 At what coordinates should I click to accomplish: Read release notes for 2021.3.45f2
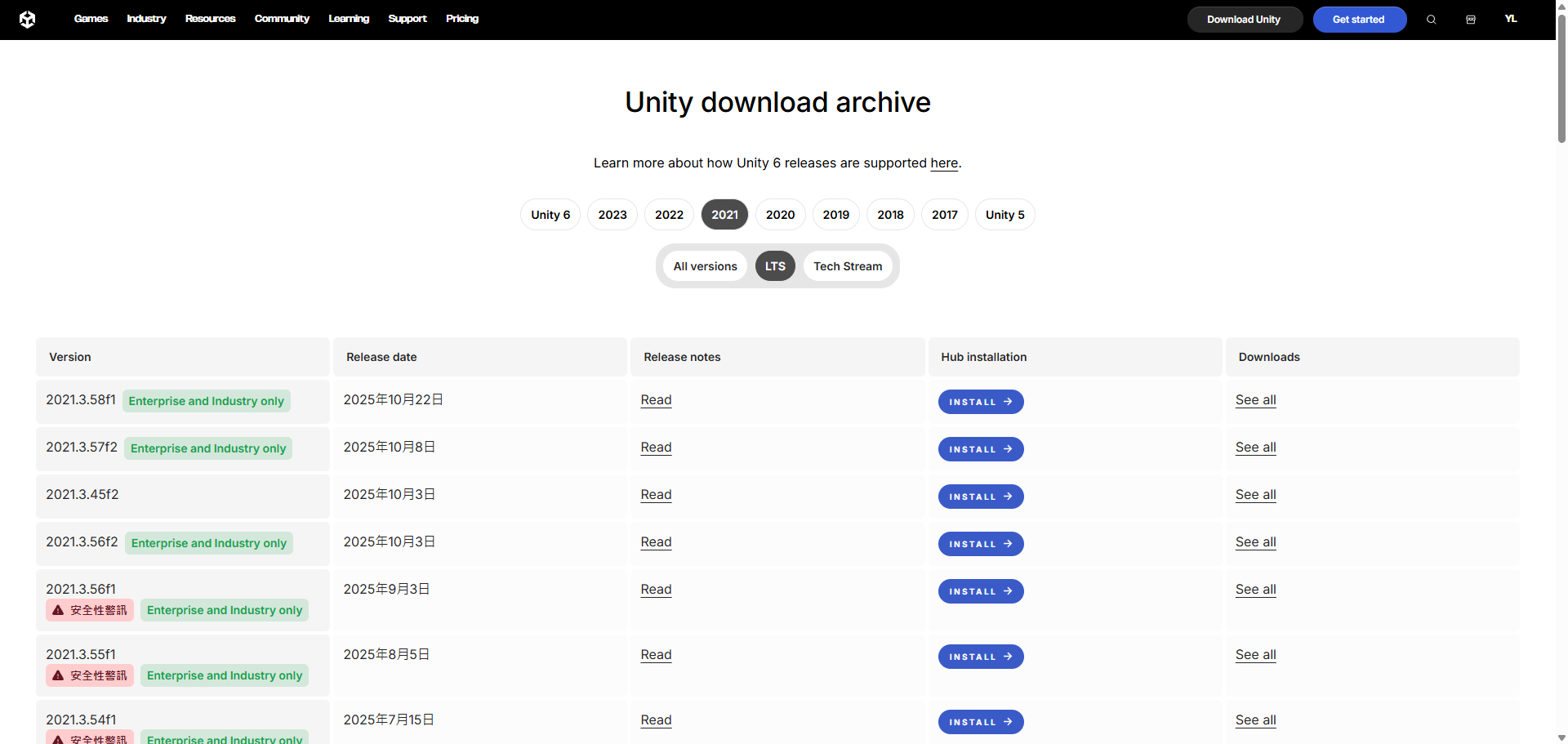[x=656, y=495]
